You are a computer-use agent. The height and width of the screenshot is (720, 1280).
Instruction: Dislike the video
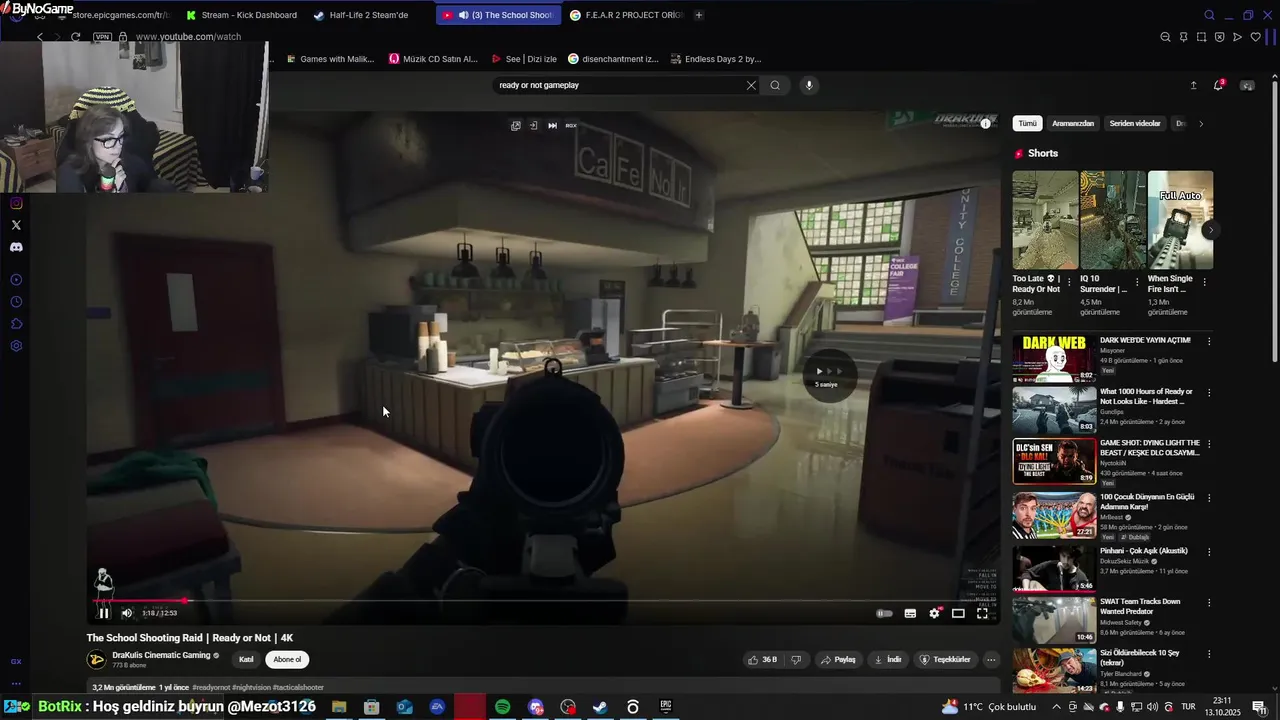tap(796, 660)
